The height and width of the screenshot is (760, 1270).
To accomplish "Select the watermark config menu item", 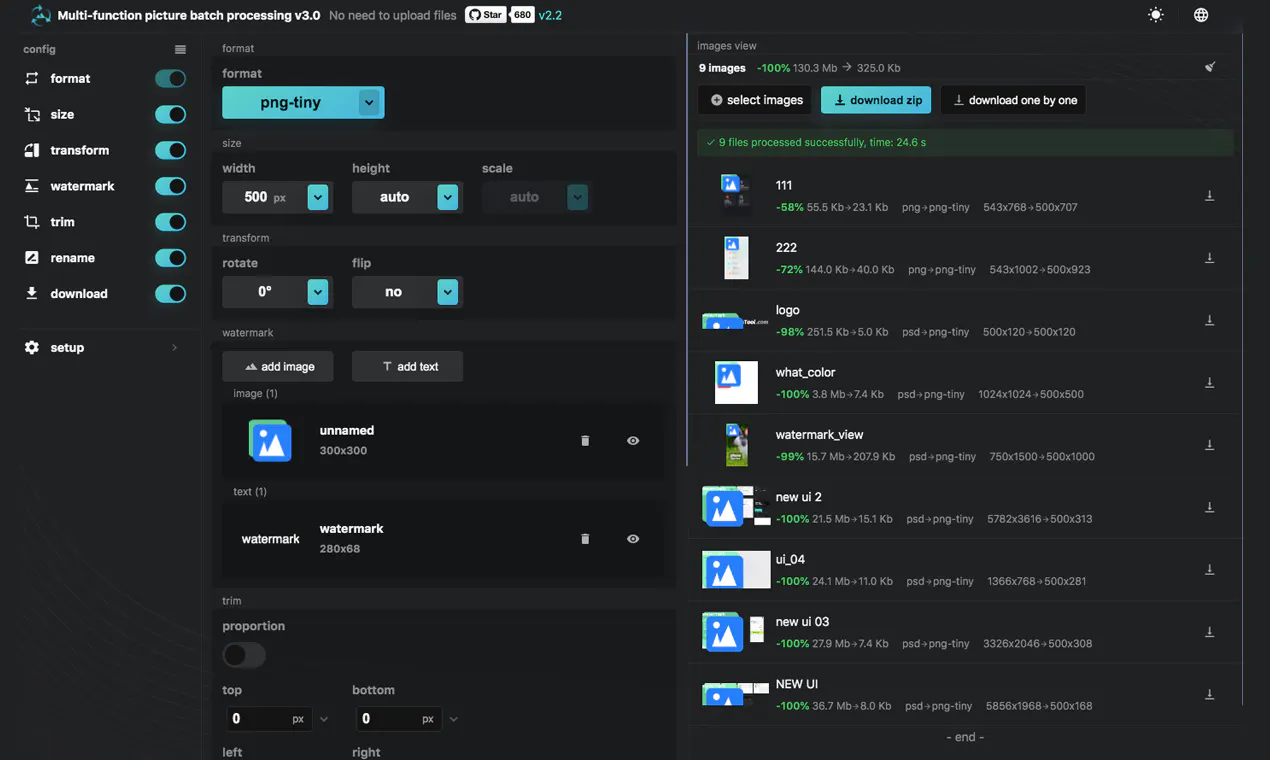I will 82,186.
